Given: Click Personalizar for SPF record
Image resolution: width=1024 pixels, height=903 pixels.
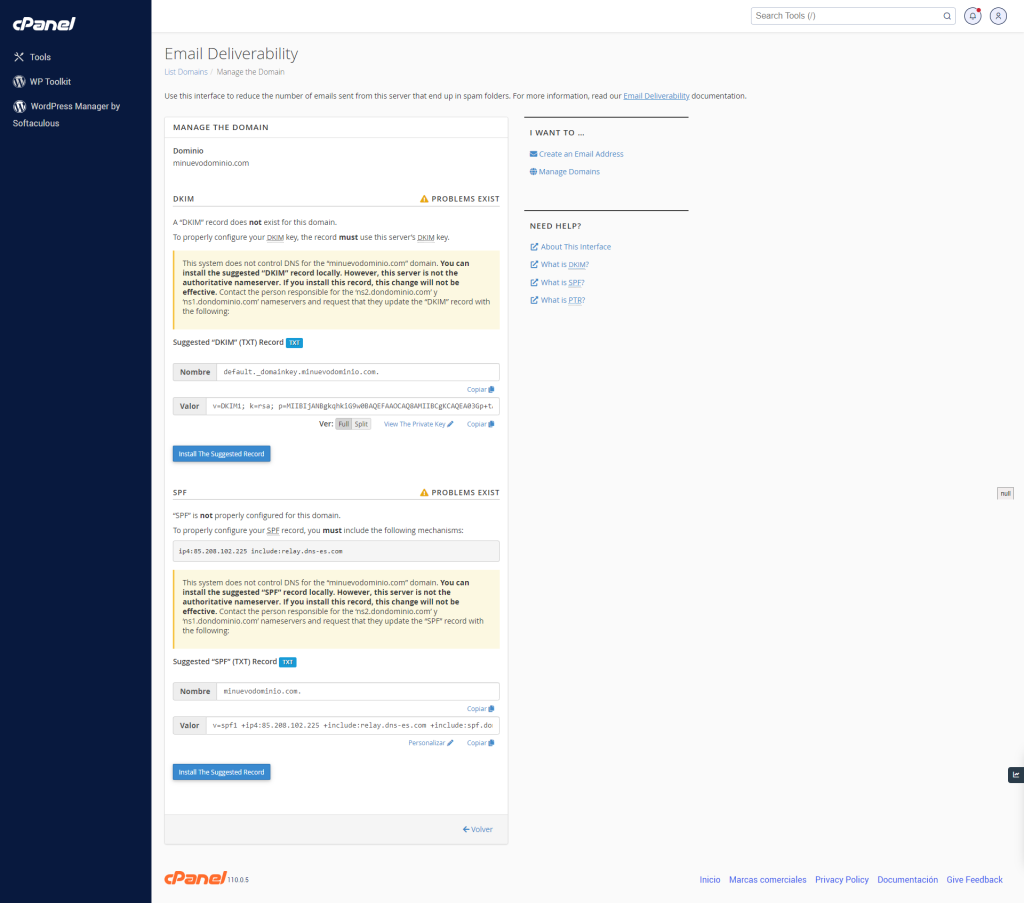Looking at the screenshot, I should click(430, 743).
